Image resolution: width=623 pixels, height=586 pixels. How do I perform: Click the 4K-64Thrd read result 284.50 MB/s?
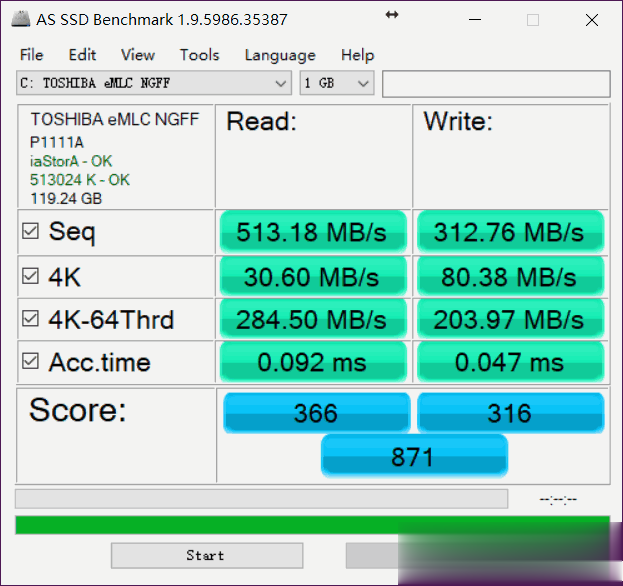pos(313,319)
